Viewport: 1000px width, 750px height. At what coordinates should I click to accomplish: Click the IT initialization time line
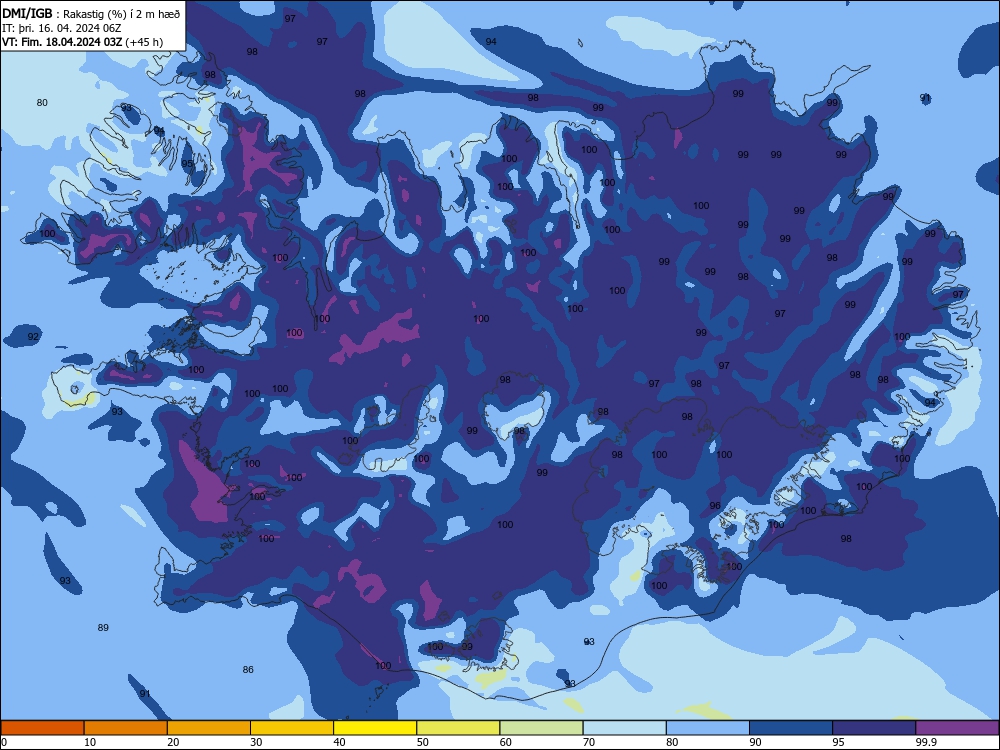62,28
